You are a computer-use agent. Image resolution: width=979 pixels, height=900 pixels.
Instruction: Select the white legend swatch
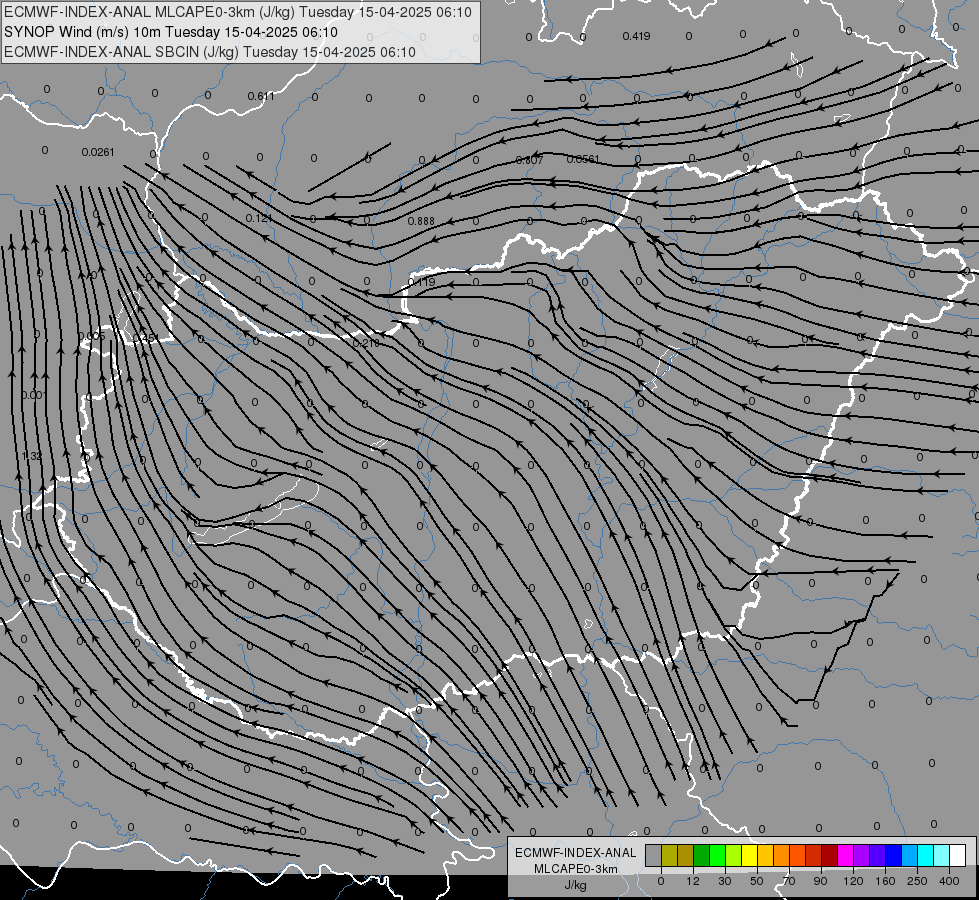tap(958, 856)
